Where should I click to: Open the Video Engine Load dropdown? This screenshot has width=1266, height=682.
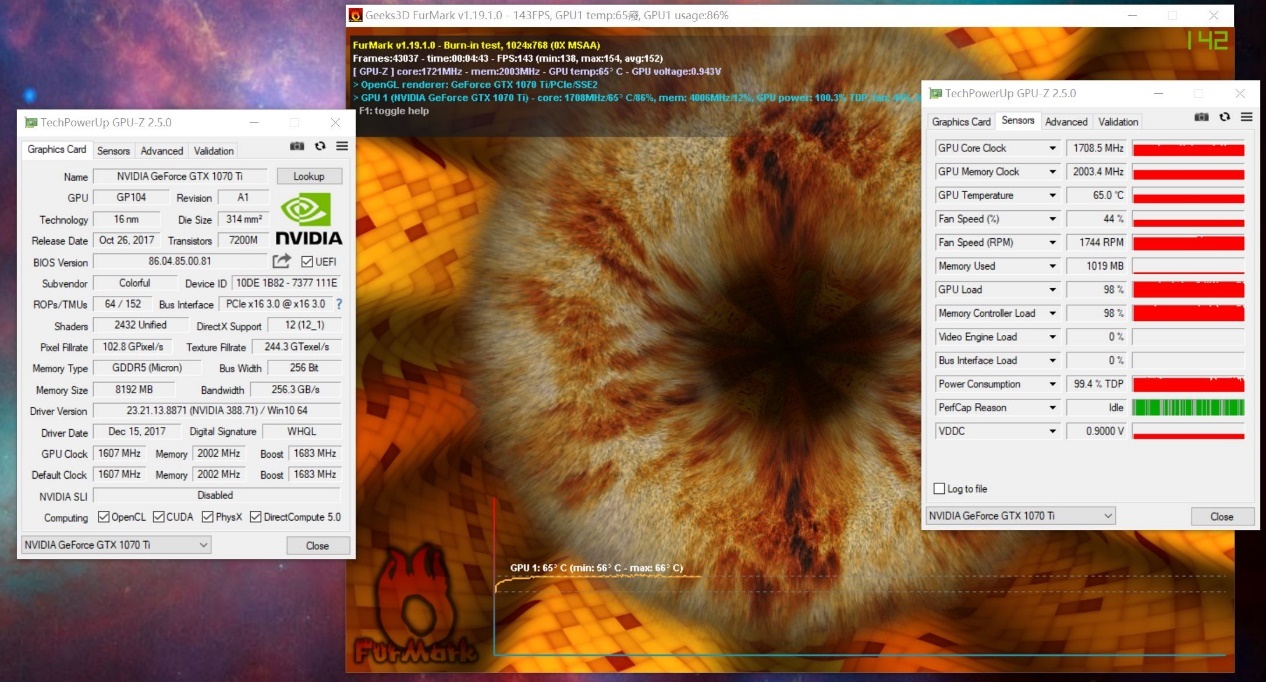[x=1052, y=337]
